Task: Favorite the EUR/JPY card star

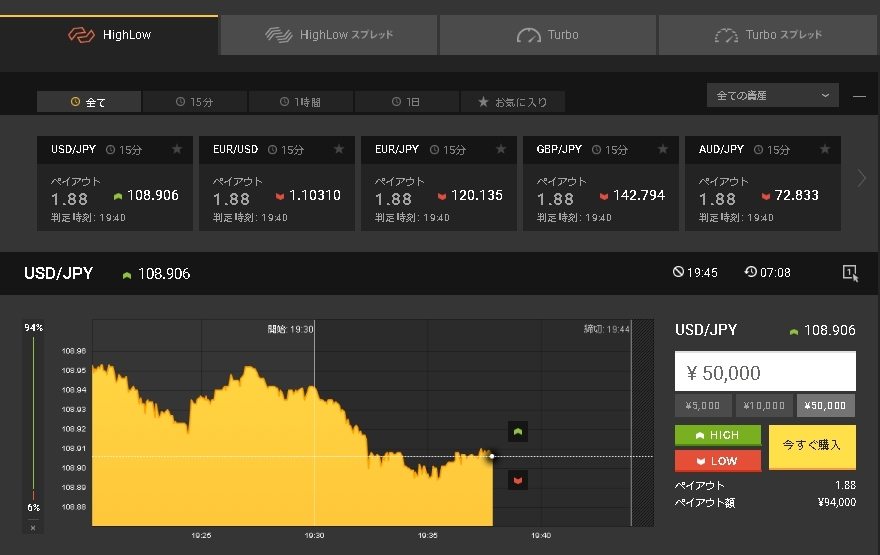Action: pos(501,149)
